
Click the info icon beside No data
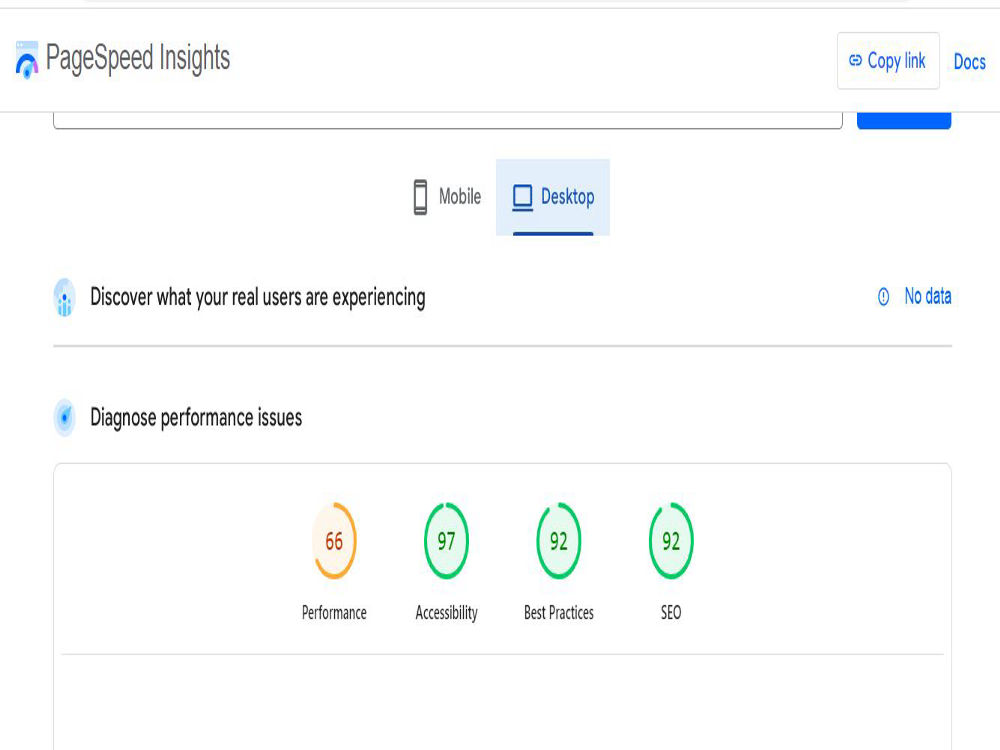pos(883,297)
